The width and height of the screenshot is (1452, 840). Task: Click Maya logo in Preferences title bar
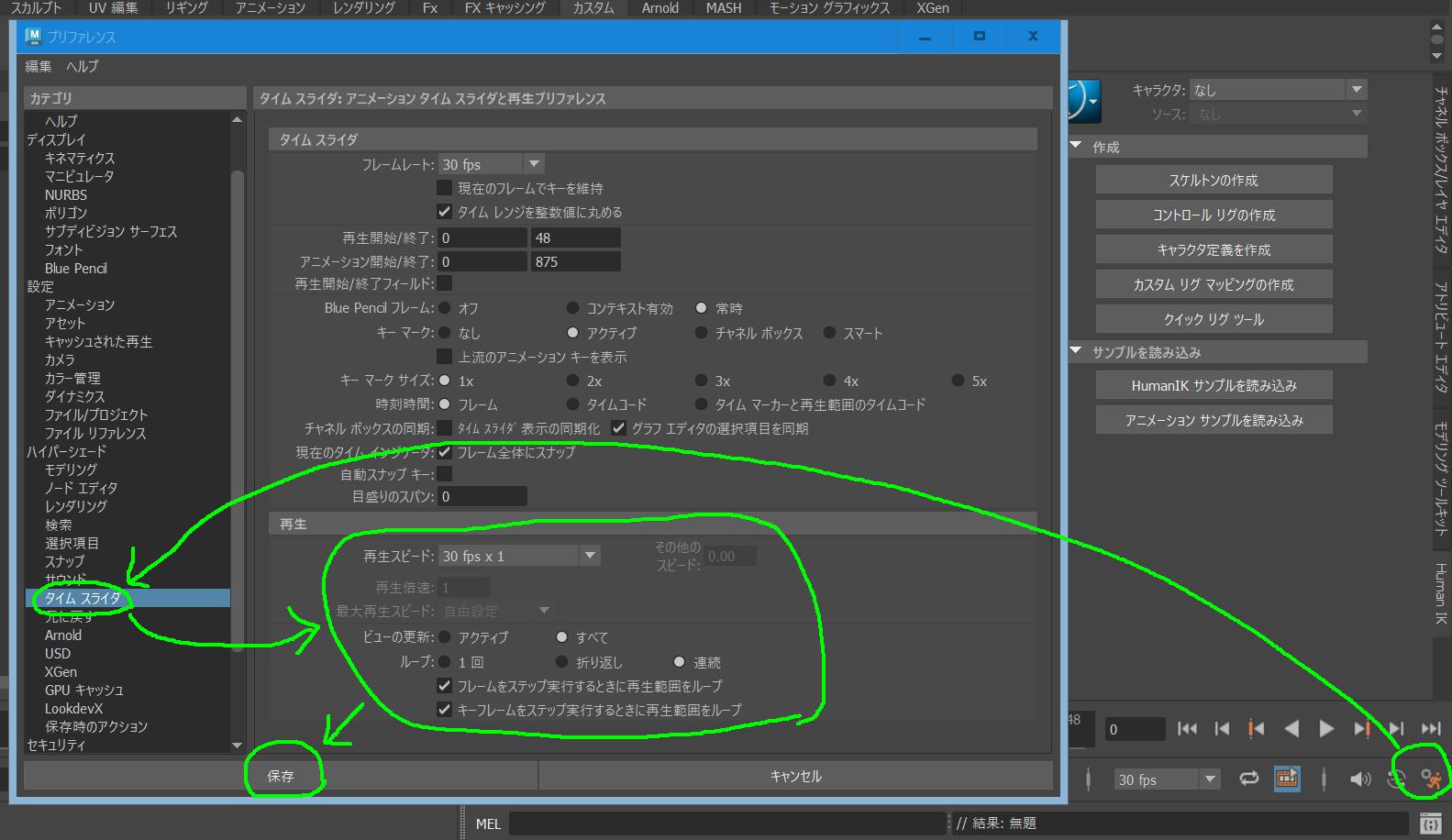coord(34,37)
